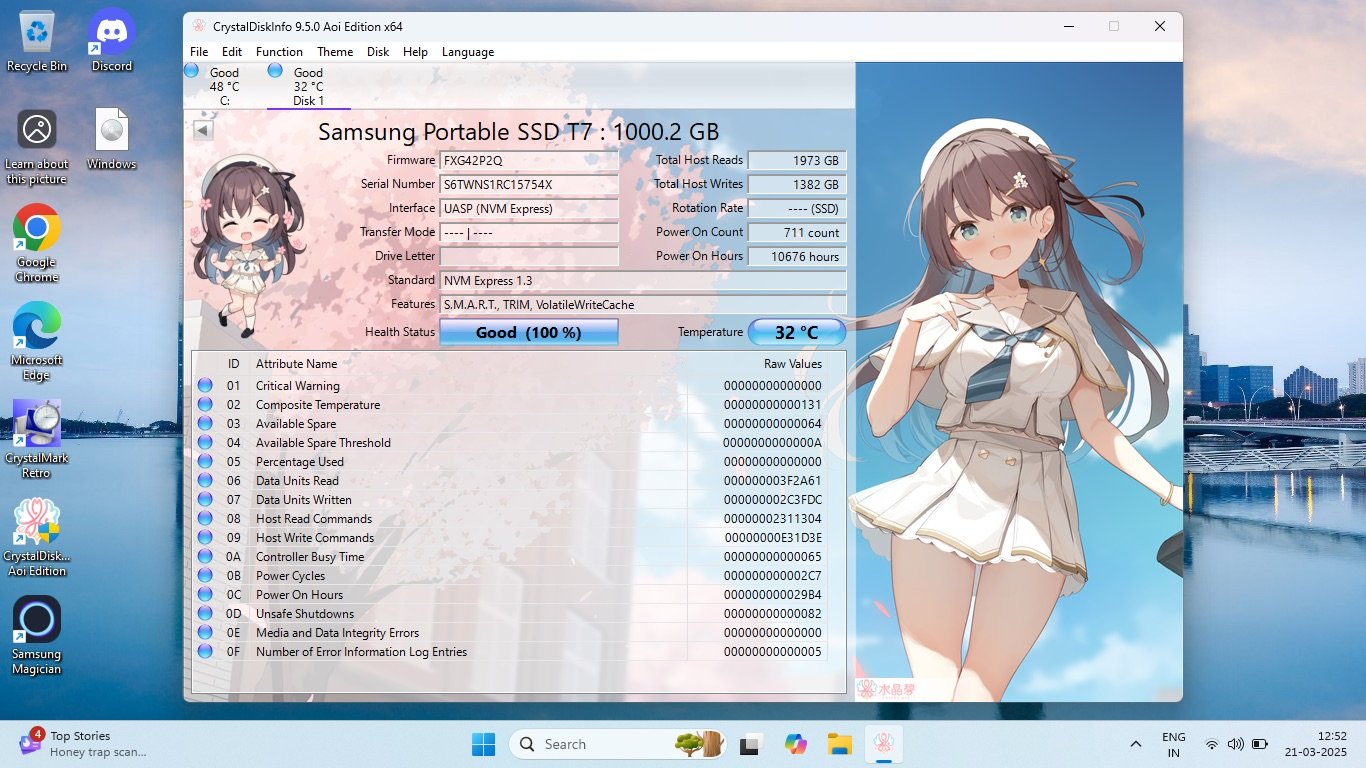
Task: Click the Wi-Fi network tray icon
Action: (x=1212, y=744)
